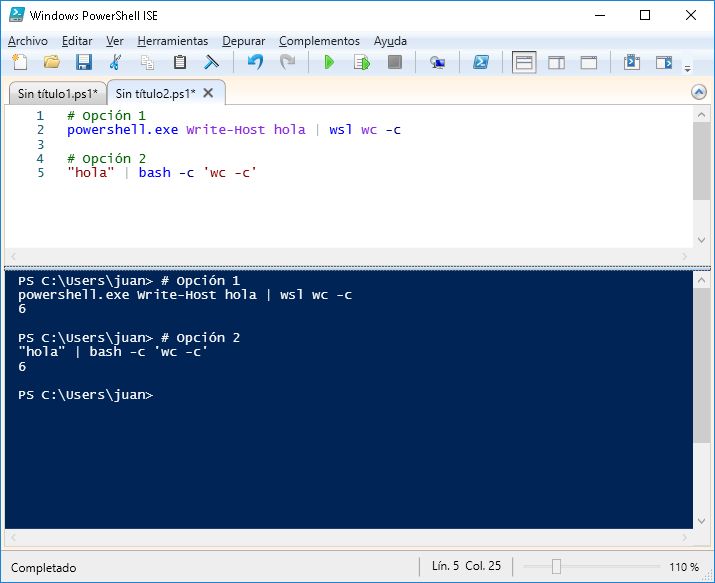This screenshot has height=583, width=715.
Task: Adjust the zoom slider handle
Action: 556,567
